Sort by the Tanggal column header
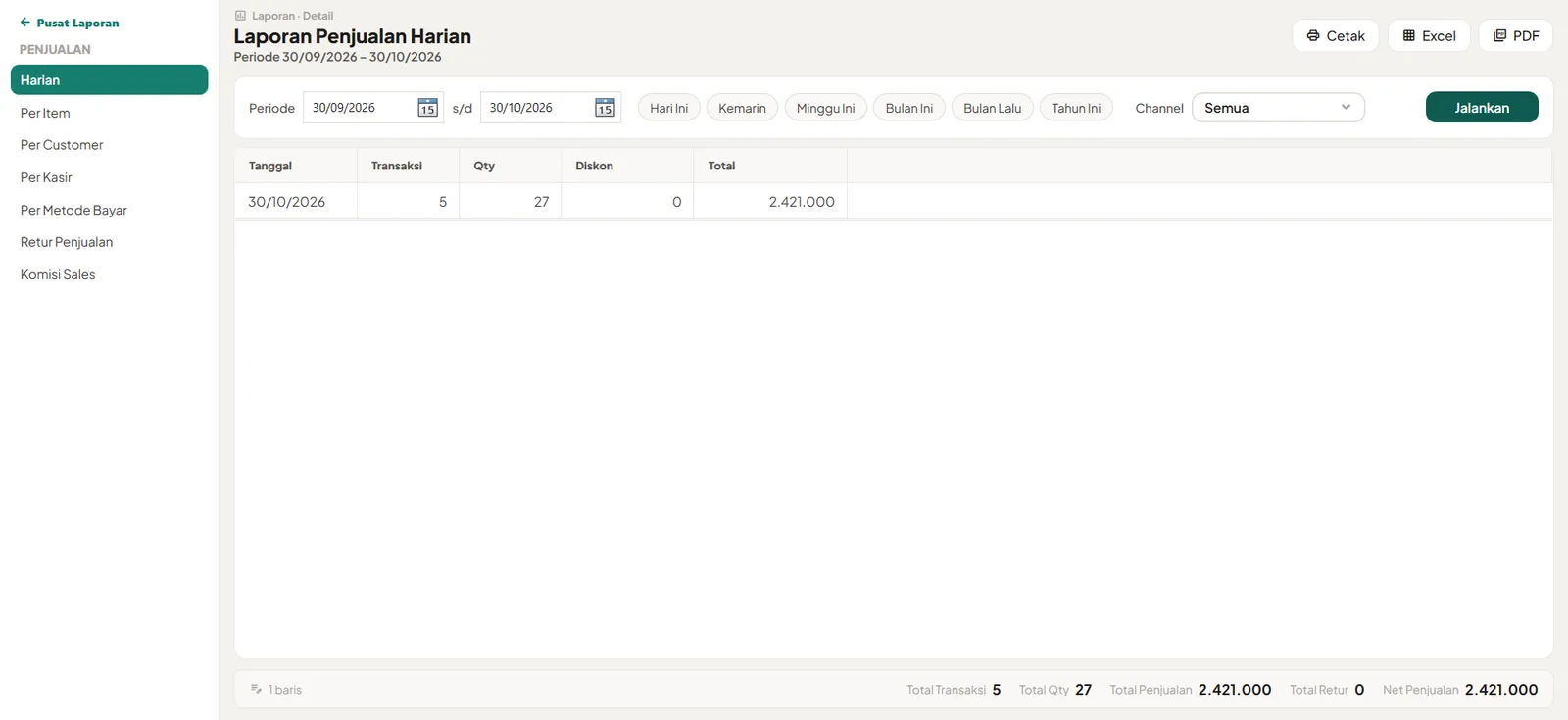1568x720 pixels. pos(295,166)
